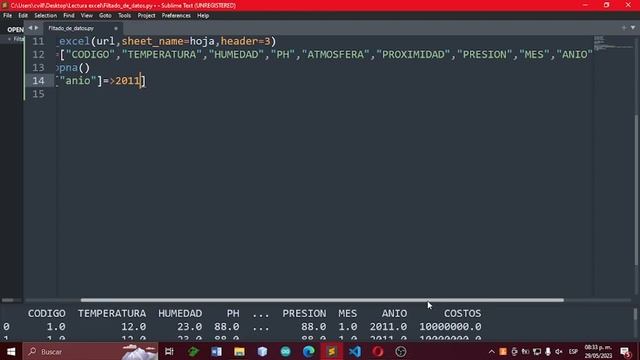Open the Find menu
Image resolution: width=640 pixels, height=360 pixels.
click(x=69, y=16)
